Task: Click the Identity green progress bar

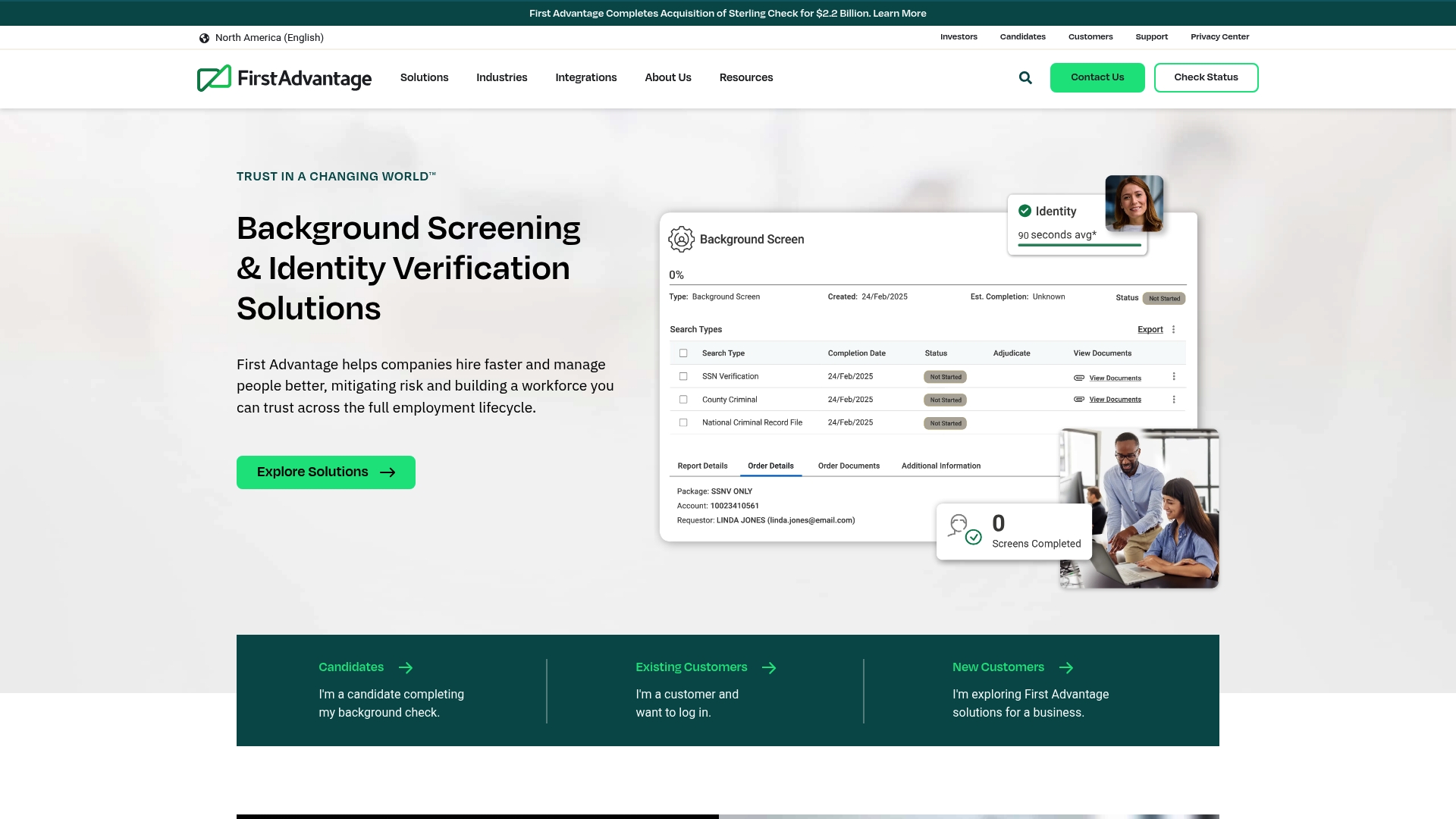Action: (1079, 245)
